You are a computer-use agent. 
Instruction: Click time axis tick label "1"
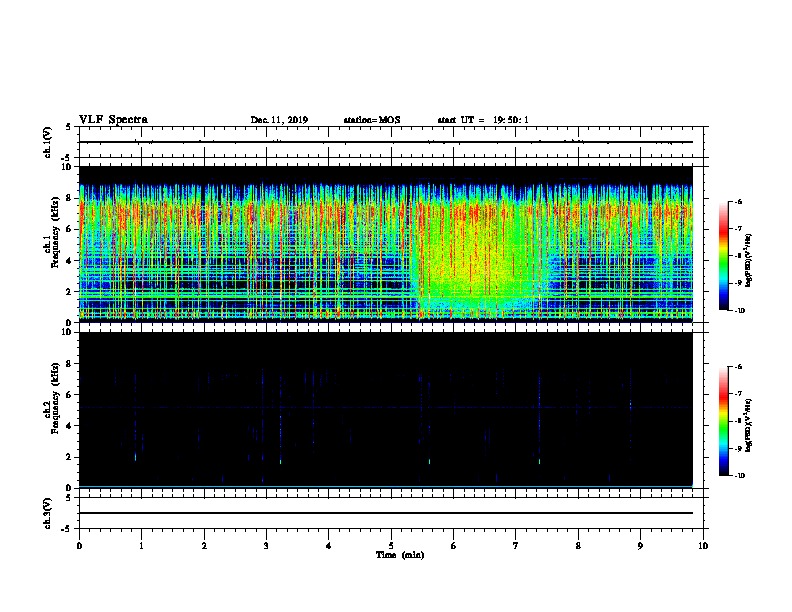[x=142, y=545]
